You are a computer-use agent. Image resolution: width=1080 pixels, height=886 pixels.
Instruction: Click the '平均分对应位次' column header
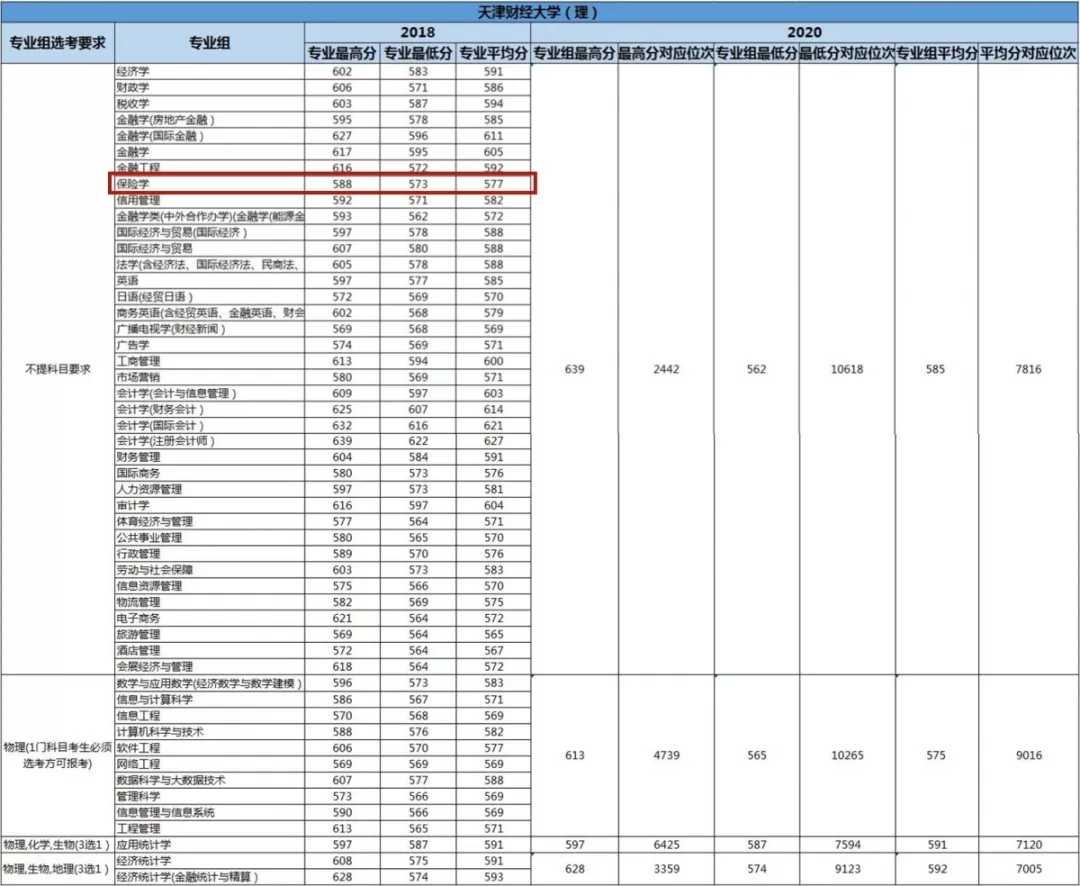pos(1028,53)
